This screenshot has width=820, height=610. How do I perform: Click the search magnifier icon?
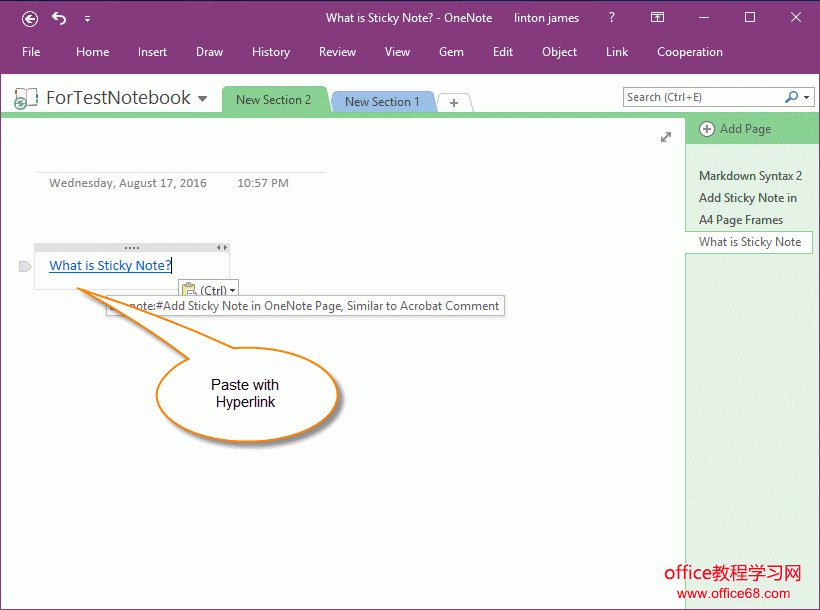click(x=792, y=97)
